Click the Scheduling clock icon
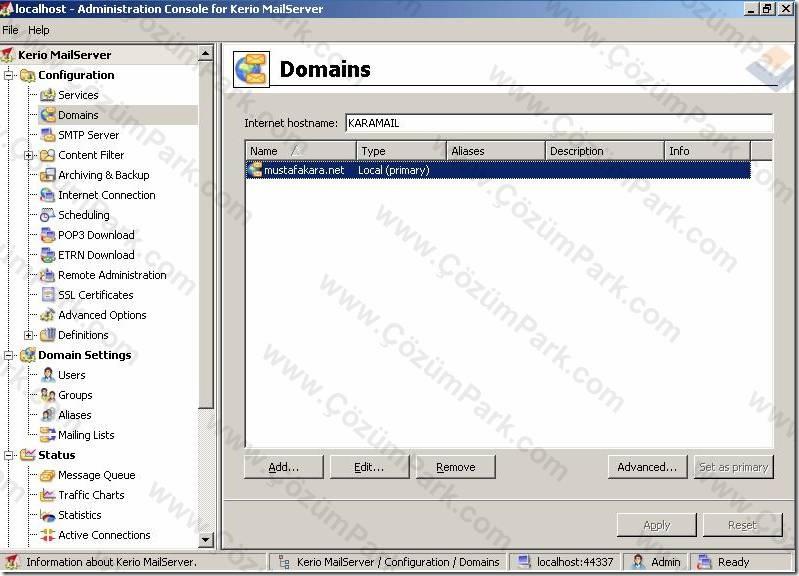The width and height of the screenshot is (799, 576). pos(47,215)
